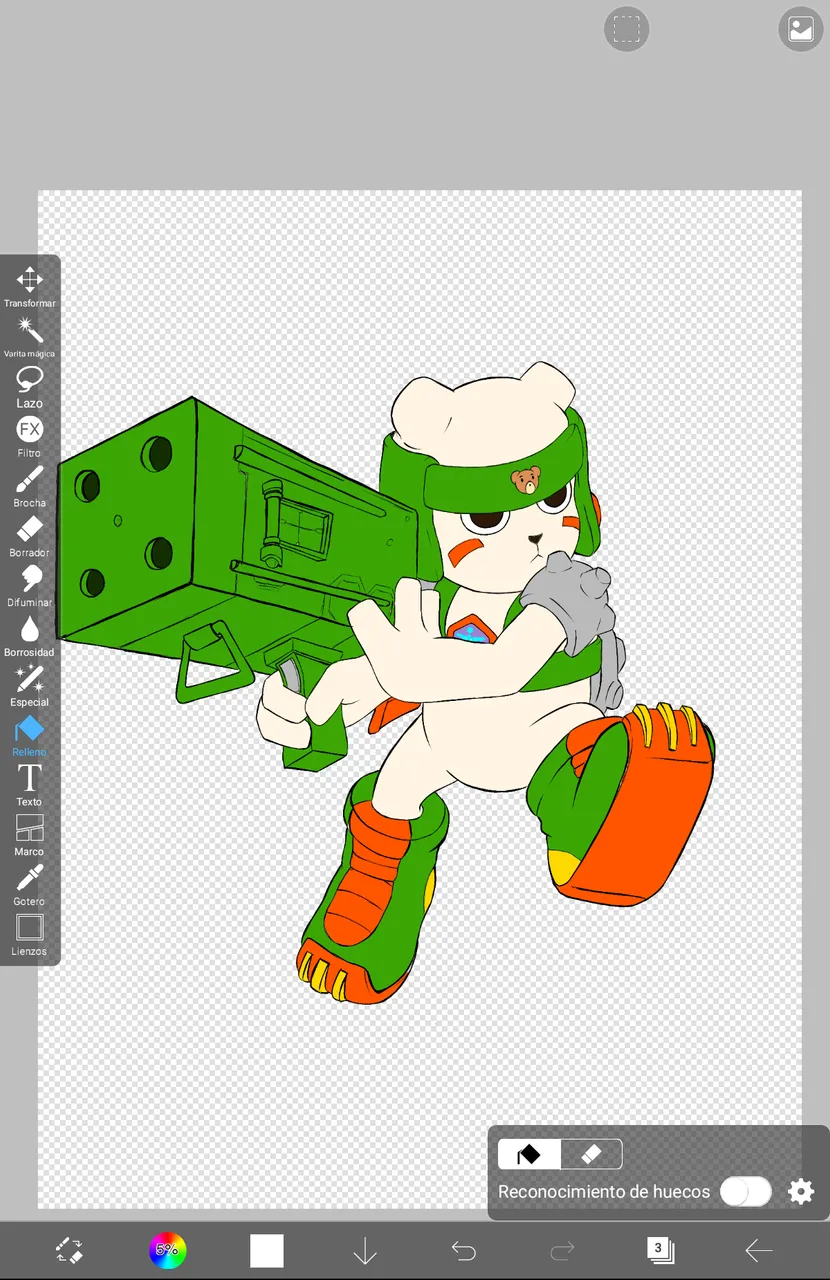Screen dimensions: 830x1280
Task: Tap the downward arrow in bottom bar
Action: click(x=365, y=1250)
